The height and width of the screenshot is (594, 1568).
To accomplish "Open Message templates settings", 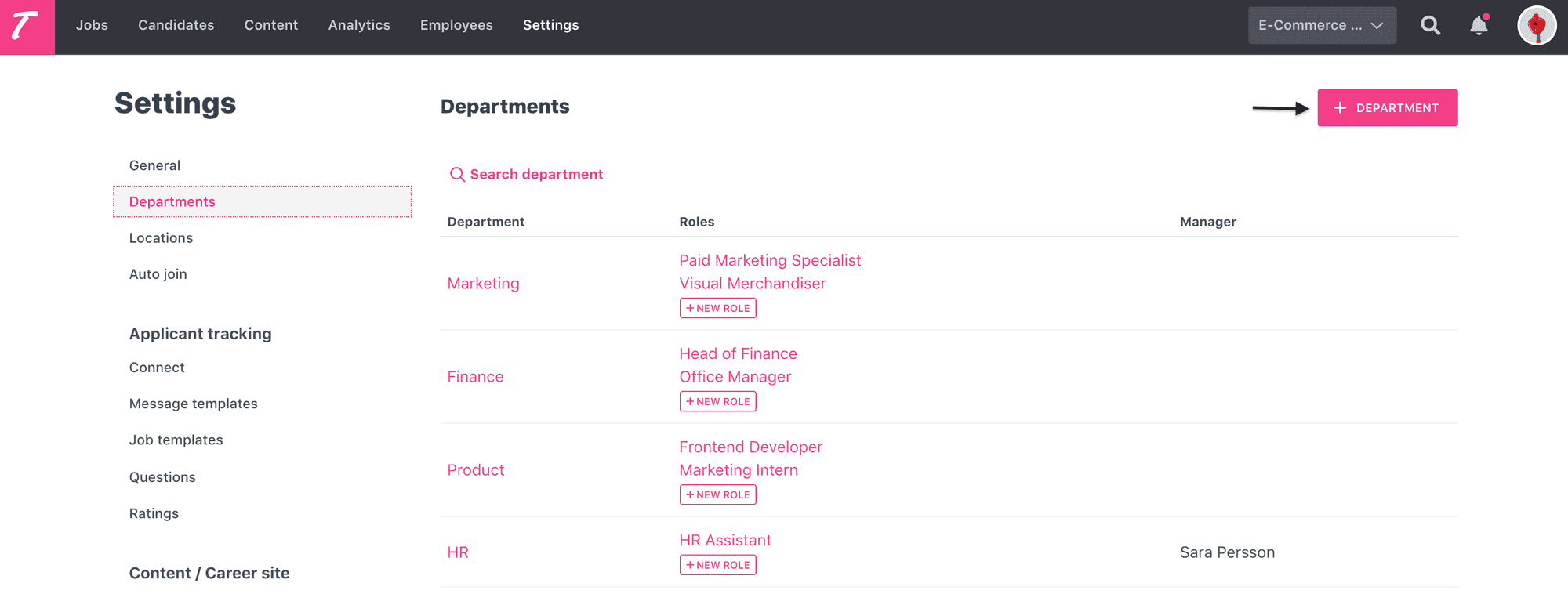I will 194,404.
